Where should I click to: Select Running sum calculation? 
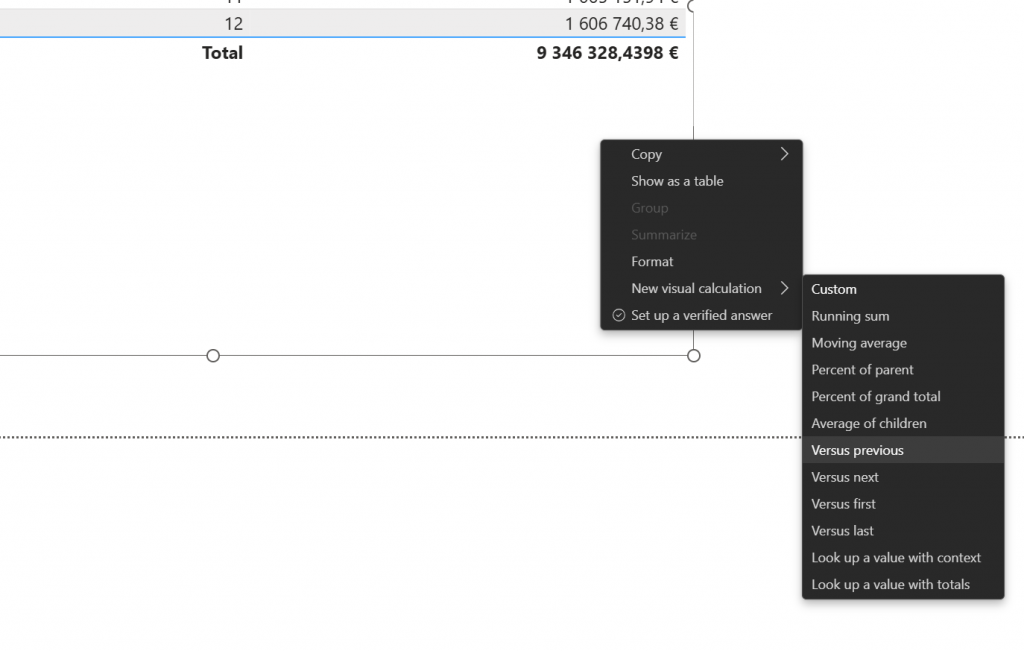tap(850, 316)
